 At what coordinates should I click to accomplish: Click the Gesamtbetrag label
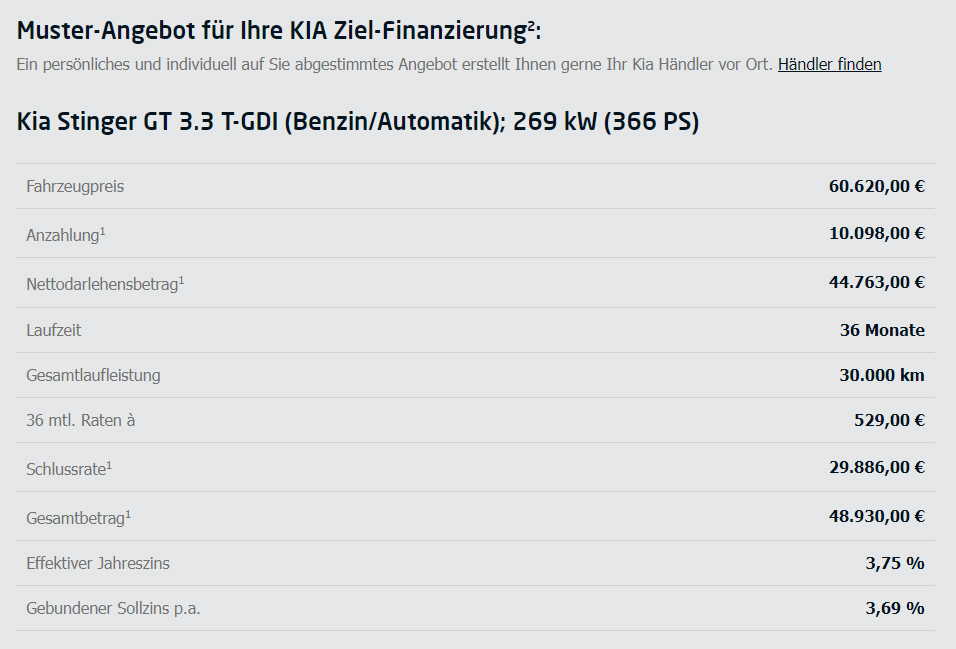(x=78, y=518)
